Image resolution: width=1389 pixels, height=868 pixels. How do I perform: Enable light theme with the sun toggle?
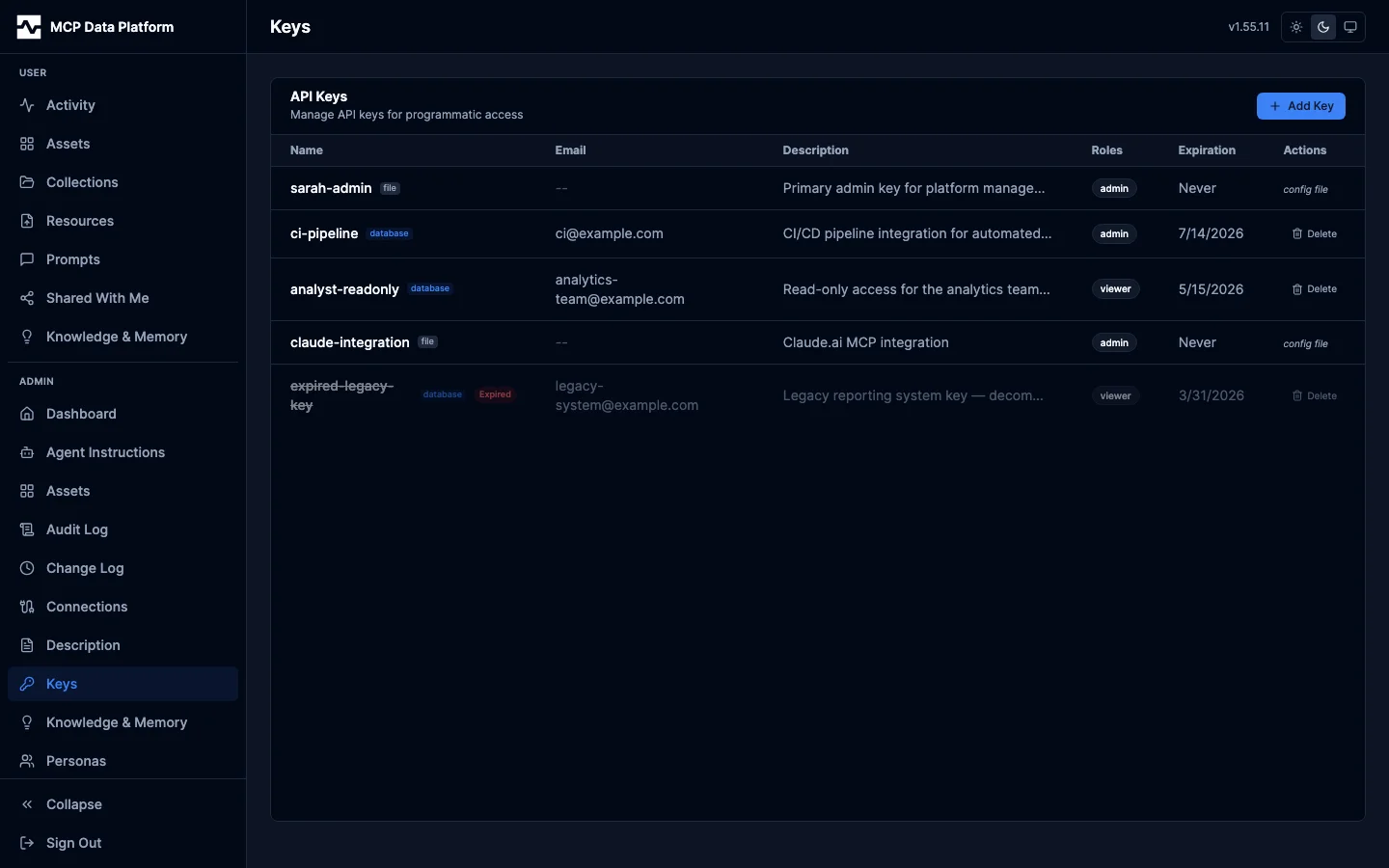click(1295, 26)
